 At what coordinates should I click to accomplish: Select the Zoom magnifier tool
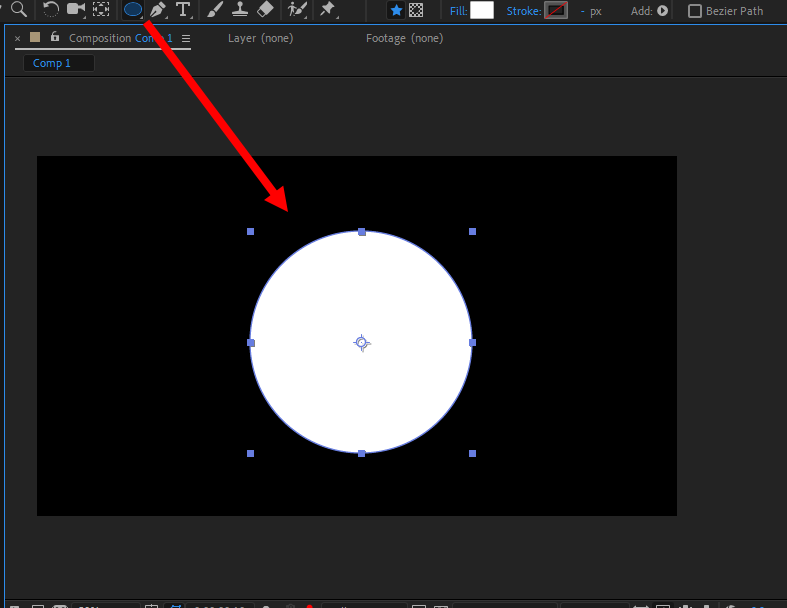tap(19, 9)
